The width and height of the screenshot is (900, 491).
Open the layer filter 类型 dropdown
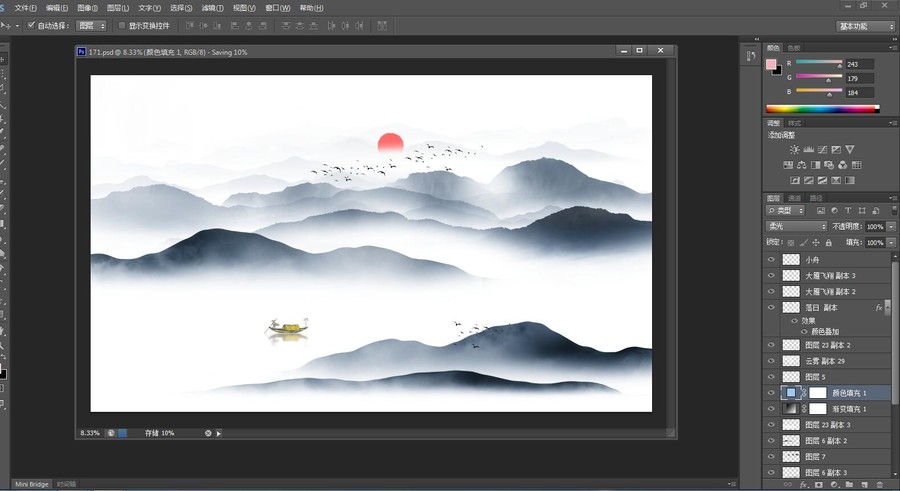(x=785, y=211)
